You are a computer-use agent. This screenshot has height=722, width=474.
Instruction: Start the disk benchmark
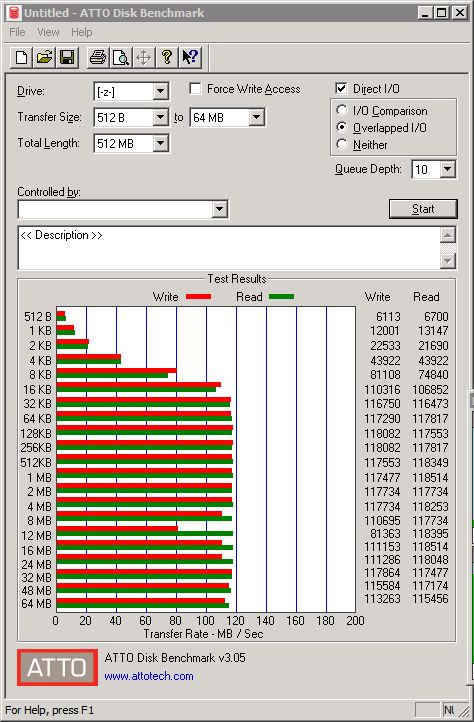tap(423, 209)
